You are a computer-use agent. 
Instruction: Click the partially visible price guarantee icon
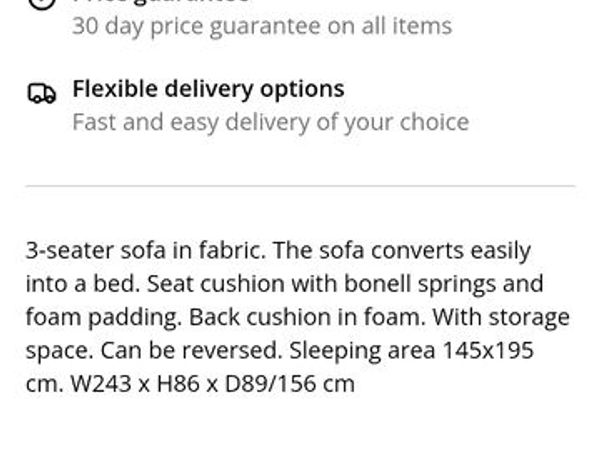41,3
